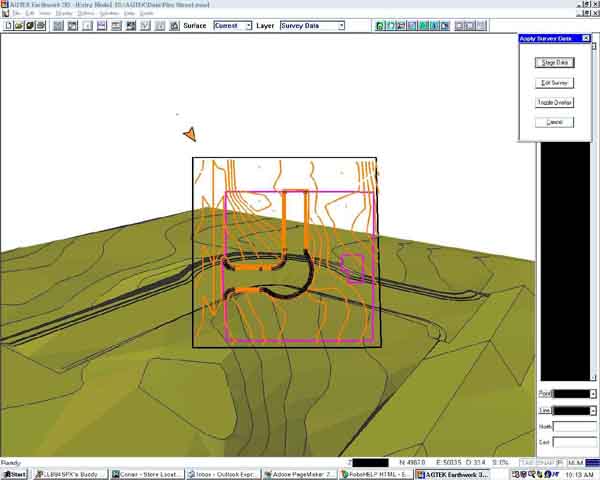Screen dimensions: 600x480
Task: Click Cancel in Apply Survey Data dialog
Action: (x=554, y=122)
